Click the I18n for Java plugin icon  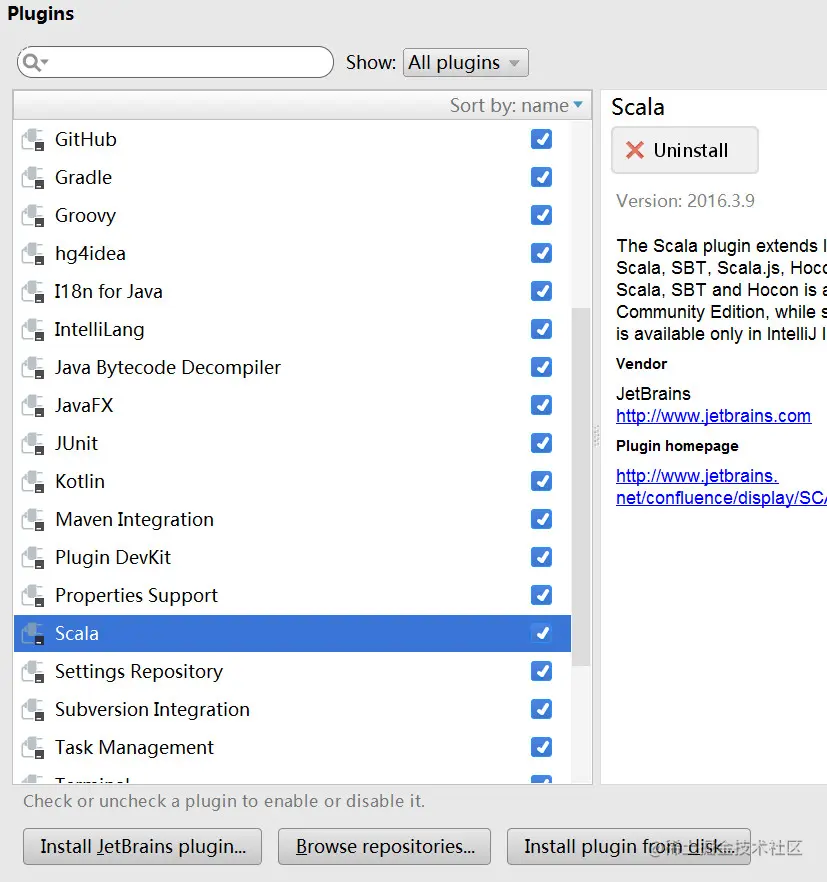coord(33,291)
